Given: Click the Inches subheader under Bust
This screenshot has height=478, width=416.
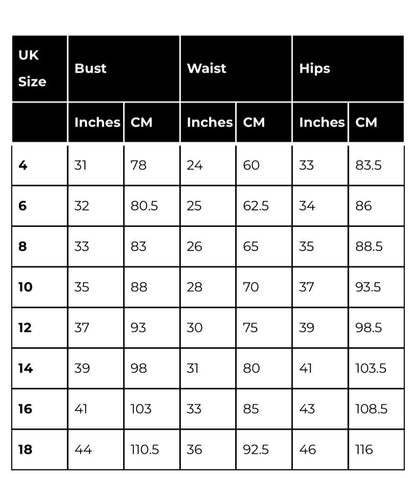Looking at the screenshot, I should click(x=96, y=122).
